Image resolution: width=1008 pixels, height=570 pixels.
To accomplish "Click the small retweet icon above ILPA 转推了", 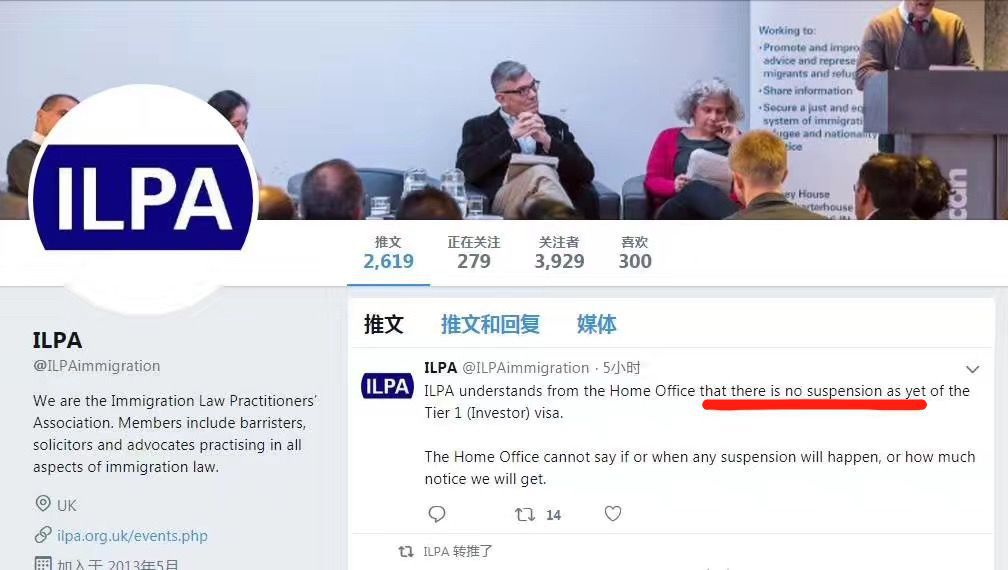I will click(406, 551).
